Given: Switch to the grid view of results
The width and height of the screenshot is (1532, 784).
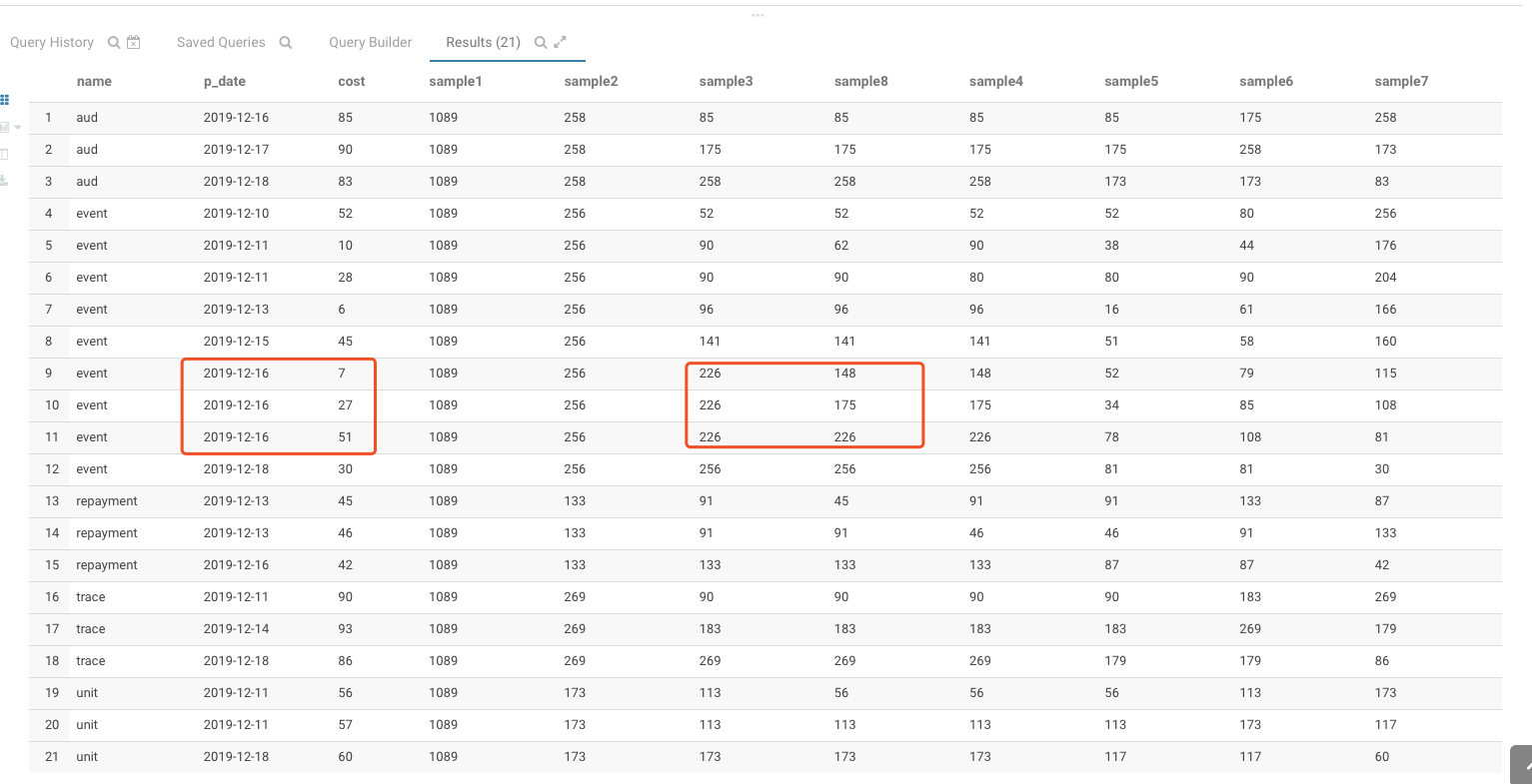Looking at the screenshot, I should [x=5, y=100].
